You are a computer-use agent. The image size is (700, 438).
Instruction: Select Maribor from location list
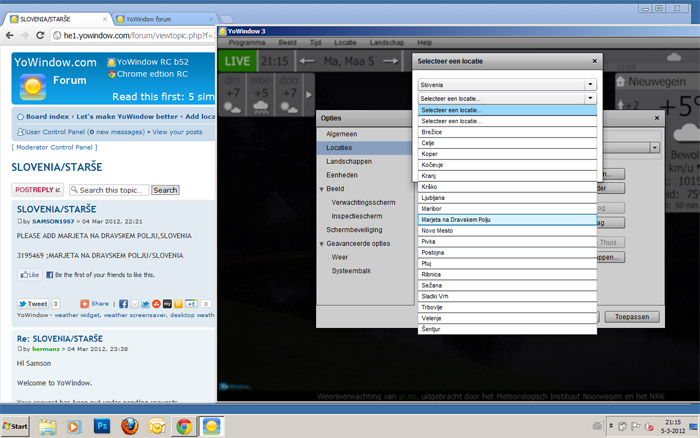pyautogui.click(x=507, y=209)
